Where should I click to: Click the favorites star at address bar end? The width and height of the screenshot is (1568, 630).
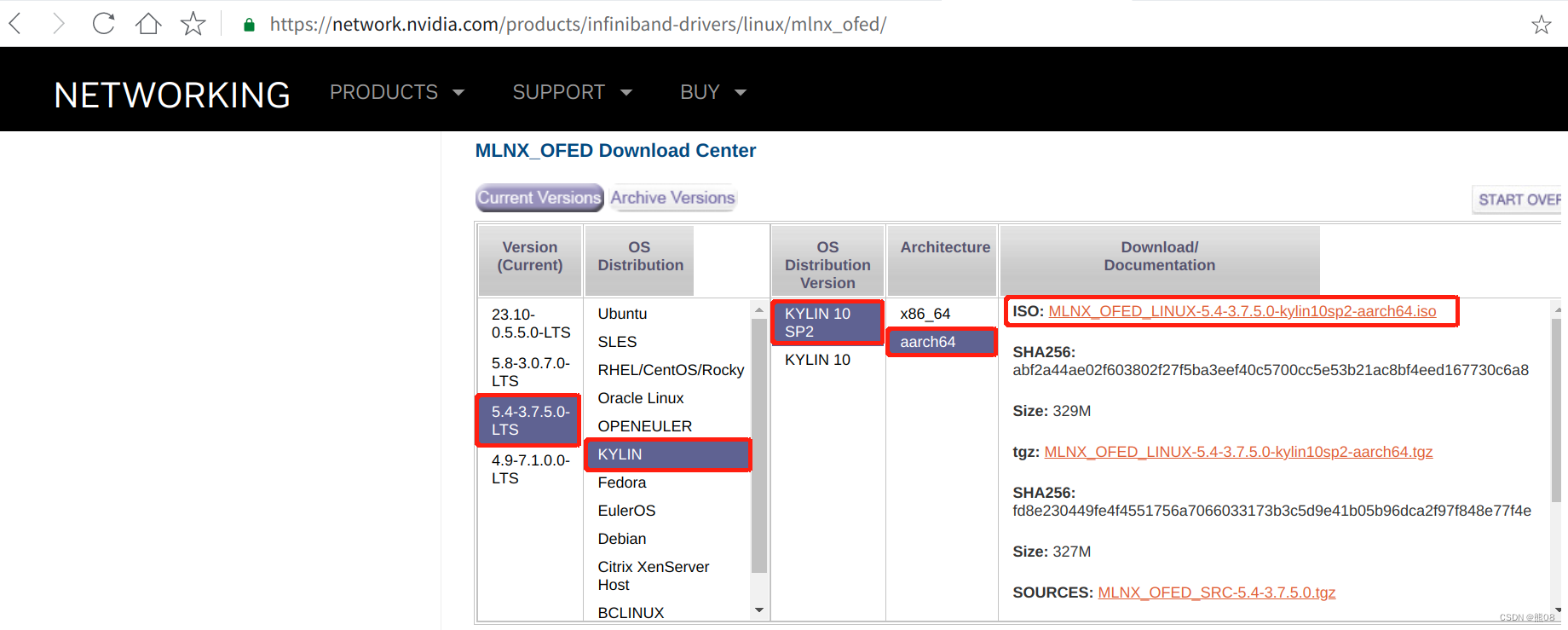pos(1541,24)
